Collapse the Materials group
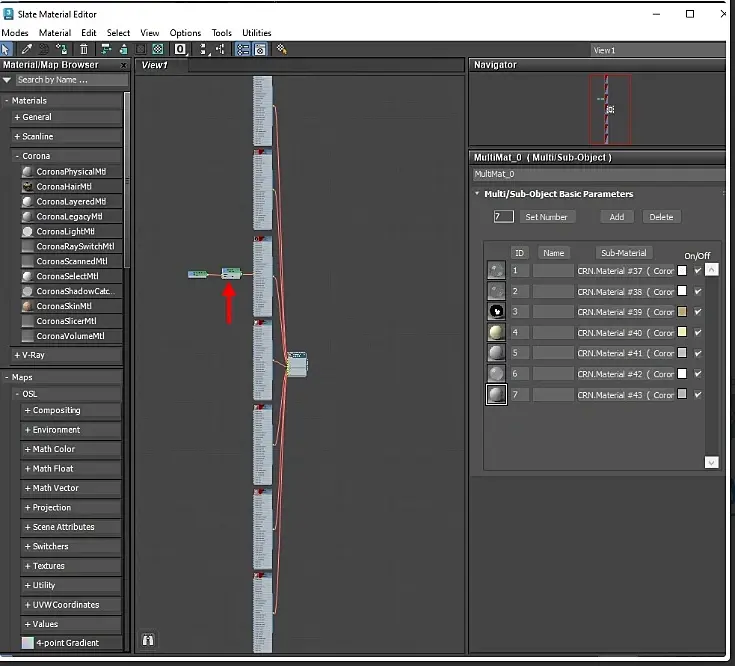 7,101
